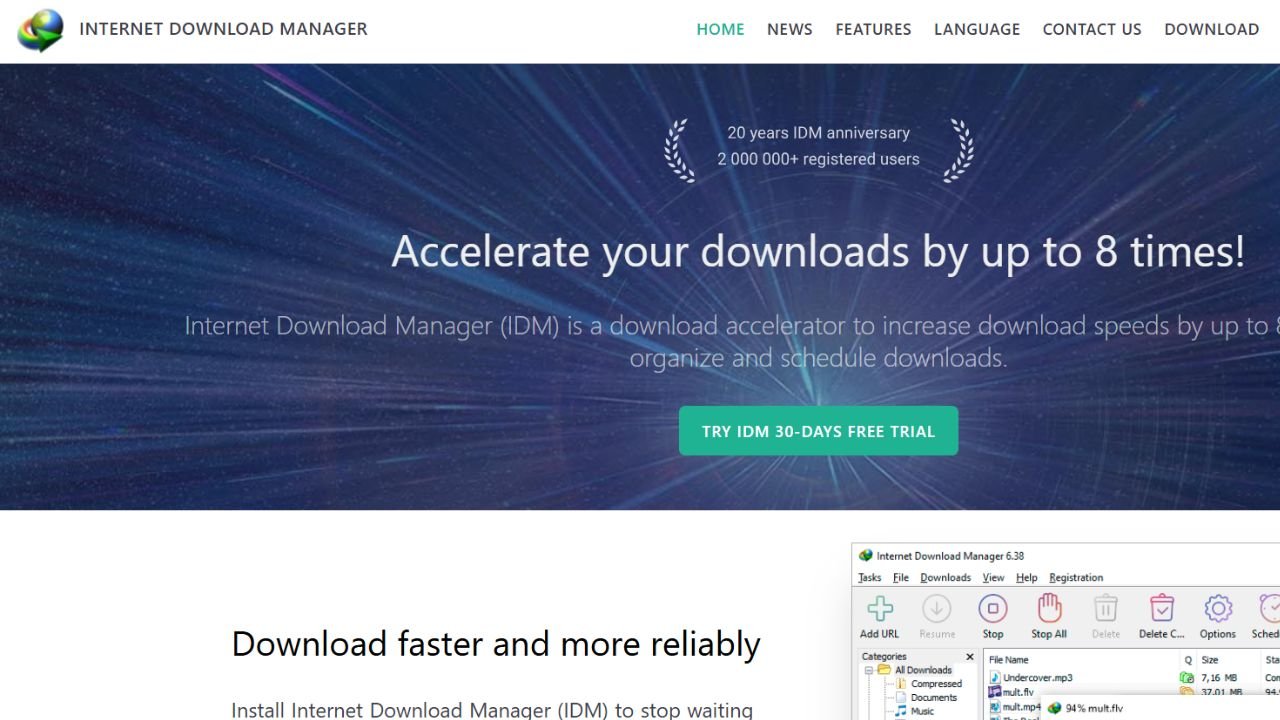Screen dimensions: 1280x720
Task: Close the Categories panel with X
Action: [969, 657]
